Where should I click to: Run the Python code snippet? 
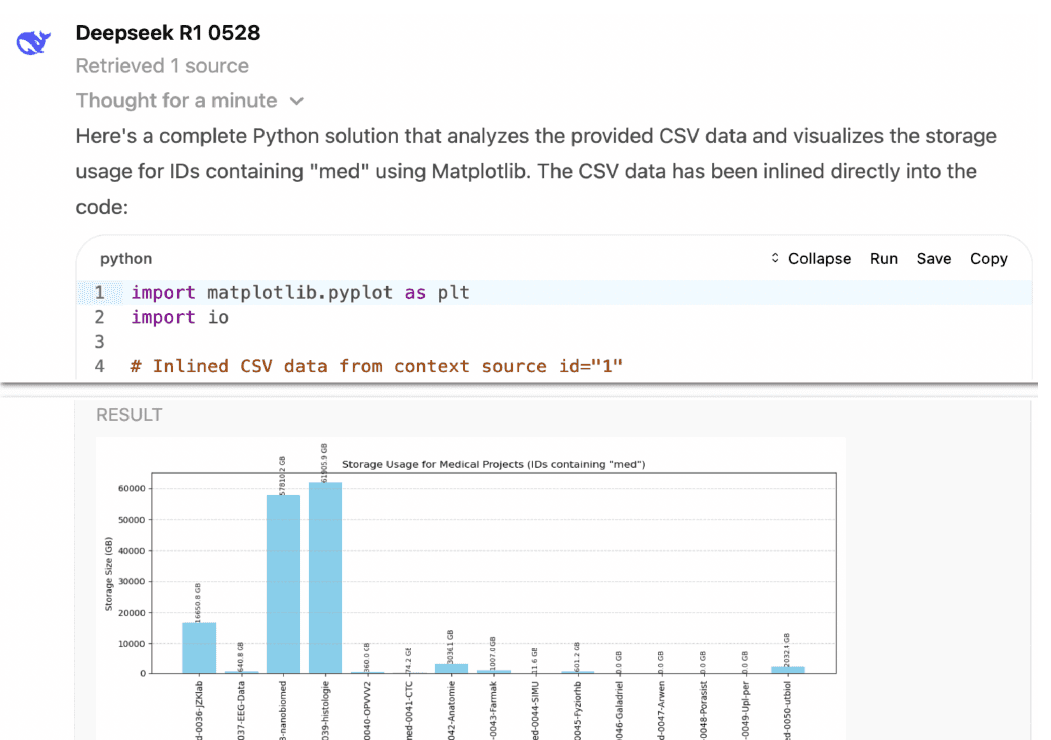point(884,258)
